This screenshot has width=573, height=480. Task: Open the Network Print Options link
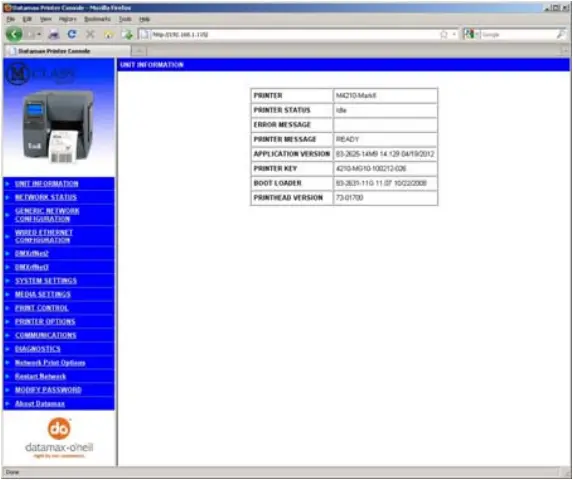click(x=50, y=362)
